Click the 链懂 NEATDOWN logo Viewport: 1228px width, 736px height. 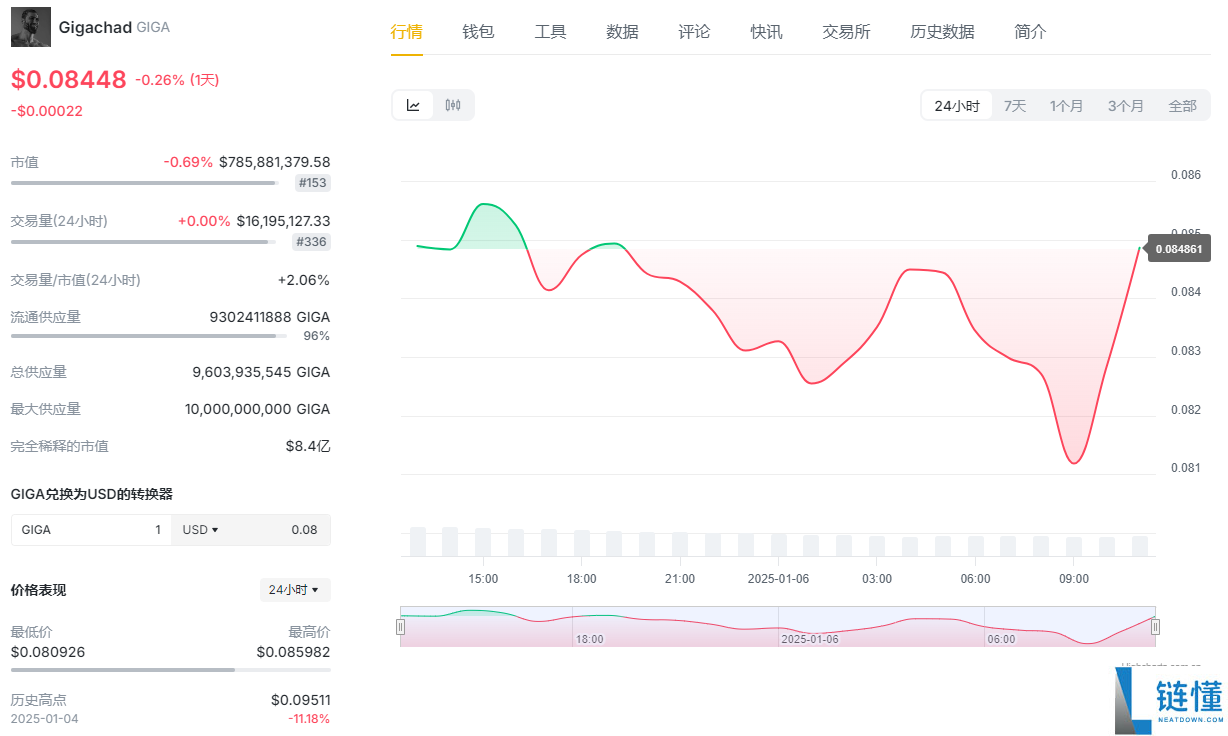pyautogui.click(x=1169, y=701)
